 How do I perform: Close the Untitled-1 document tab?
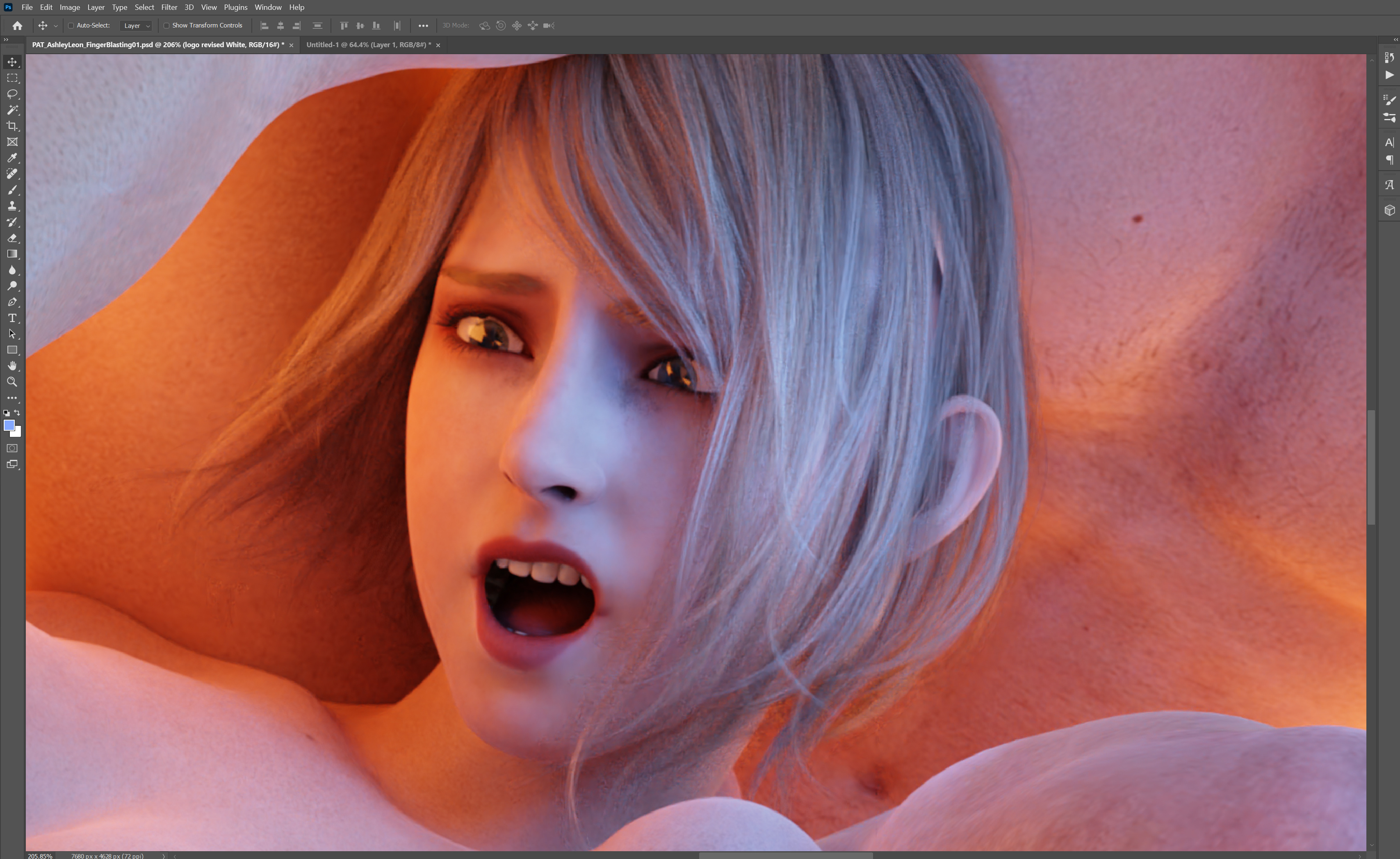pos(438,46)
